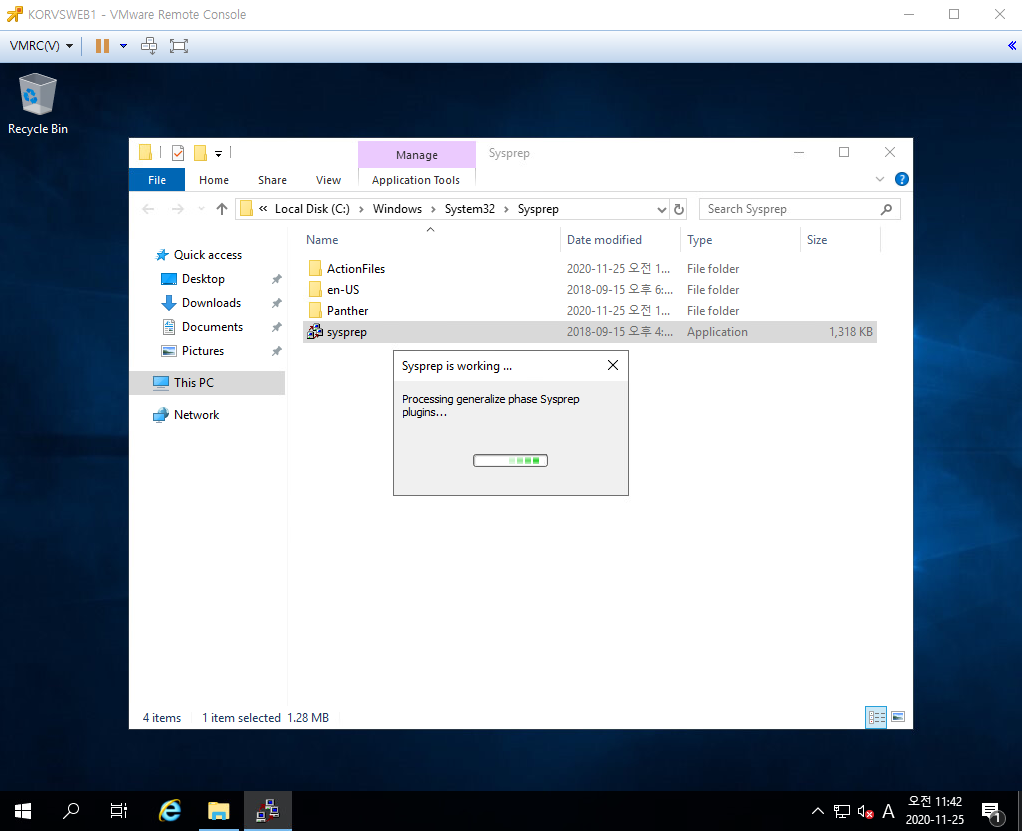Open the power options dropdown arrow
This screenshot has width=1022, height=831.
coord(123,46)
